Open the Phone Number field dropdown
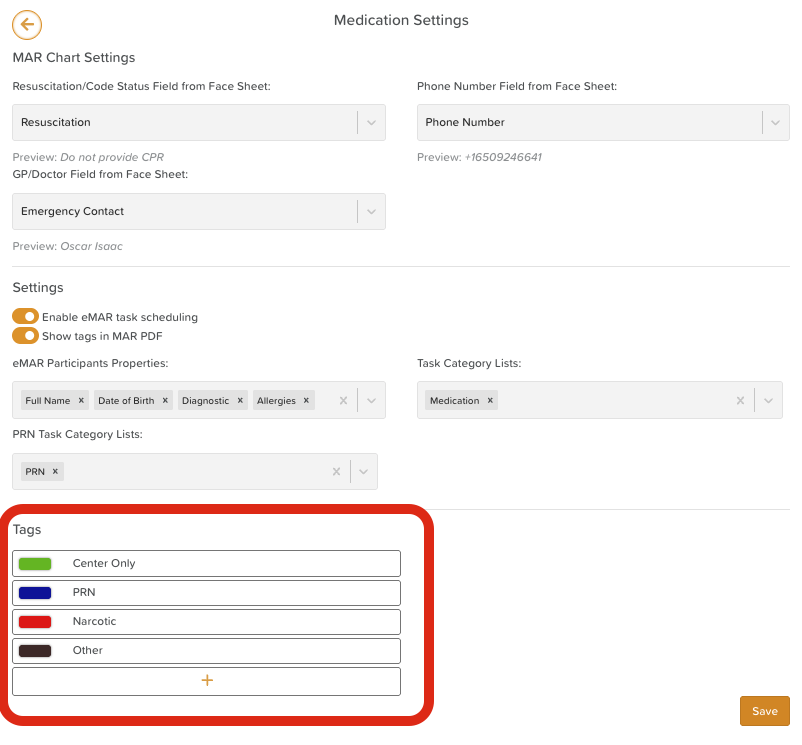This screenshot has width=802, height=745. (775, 122)
